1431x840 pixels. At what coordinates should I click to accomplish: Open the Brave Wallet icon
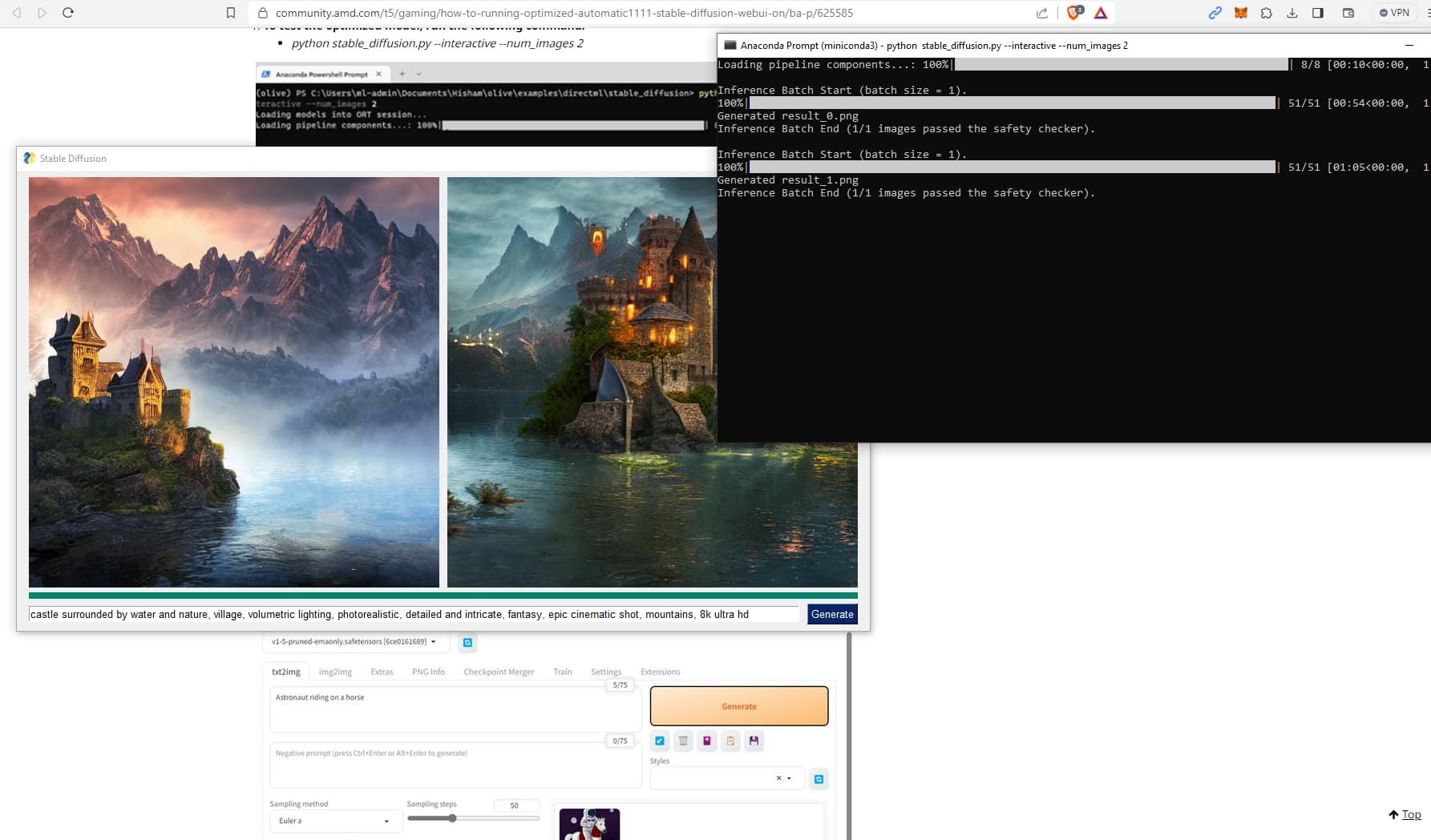point(1348,13)
